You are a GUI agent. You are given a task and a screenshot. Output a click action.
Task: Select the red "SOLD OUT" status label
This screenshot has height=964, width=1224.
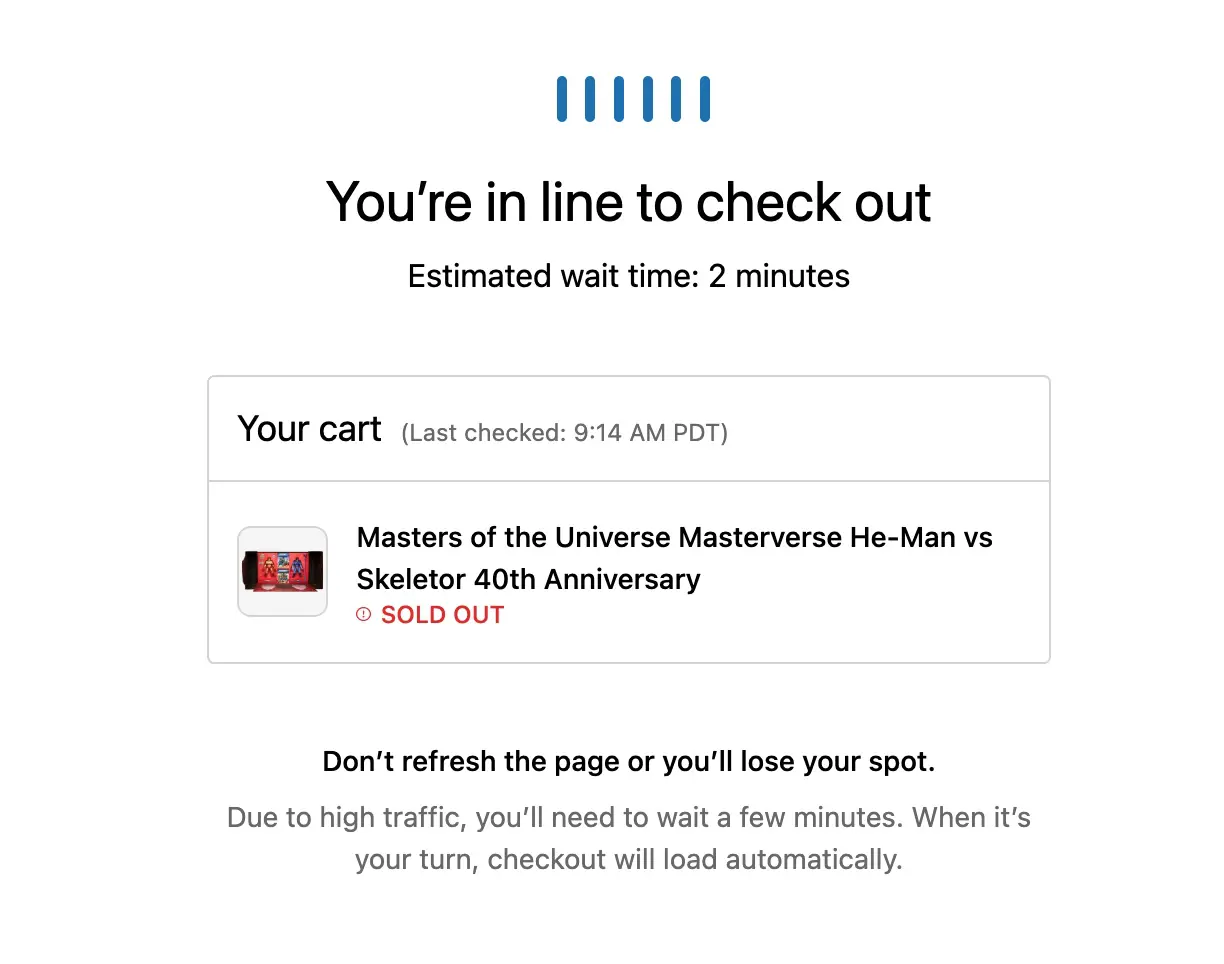(442, 614)
